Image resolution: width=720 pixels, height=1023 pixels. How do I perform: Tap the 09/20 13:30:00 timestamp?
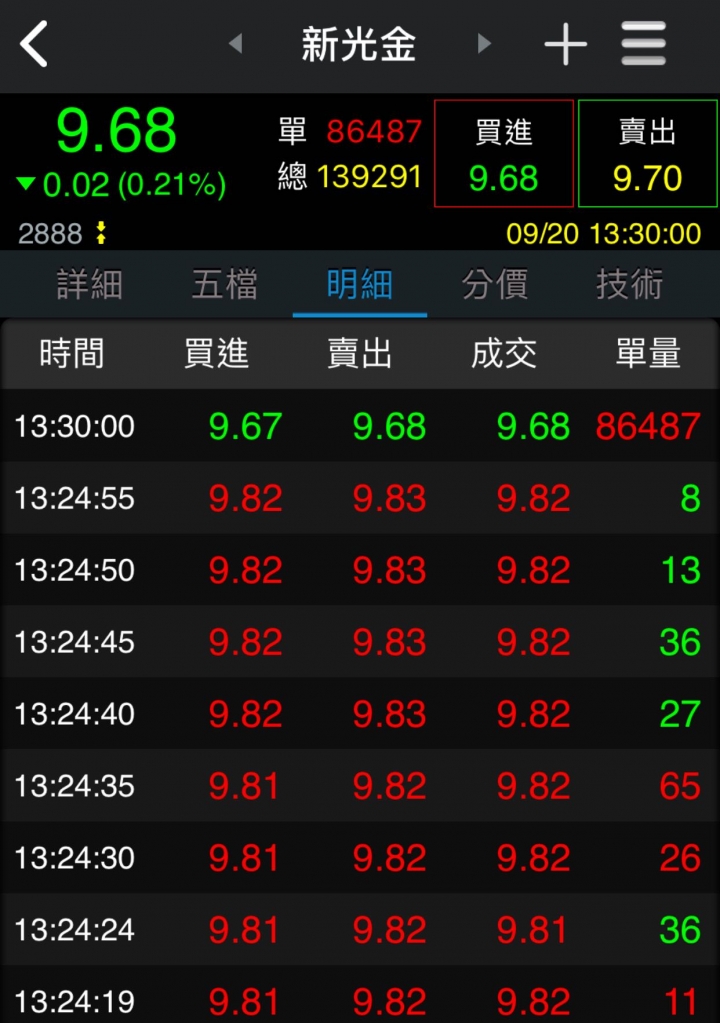click(x=603, y=234)
